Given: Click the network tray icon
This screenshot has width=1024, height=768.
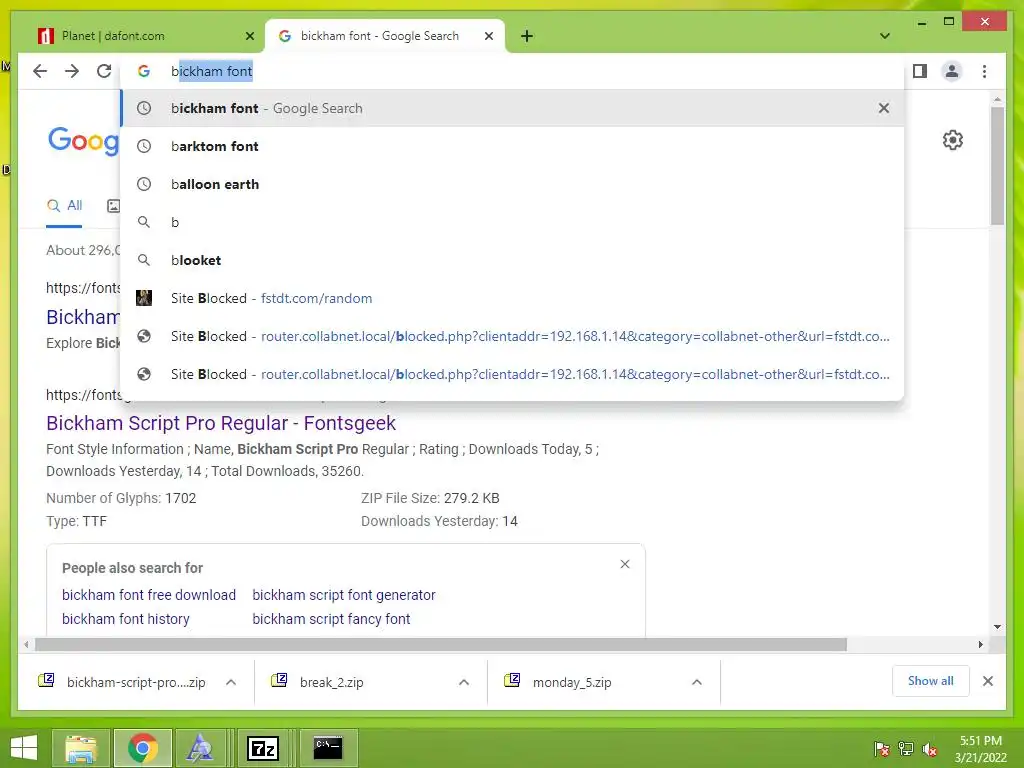Looking at the screenshot, I should point(906,749).
